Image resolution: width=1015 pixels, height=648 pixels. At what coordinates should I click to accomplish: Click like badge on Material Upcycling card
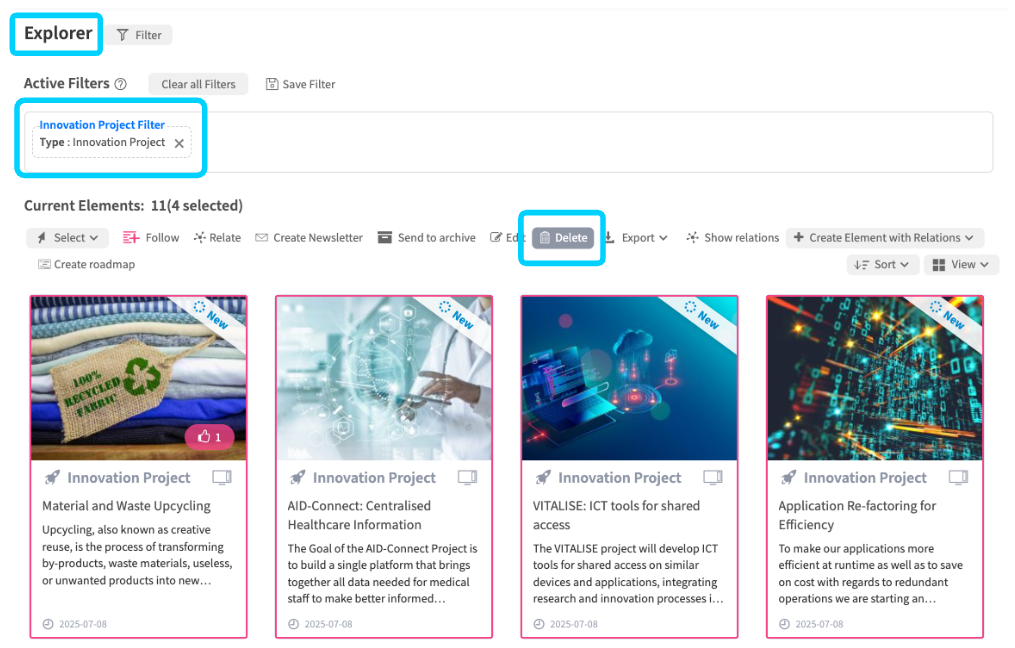click(210, 437)
